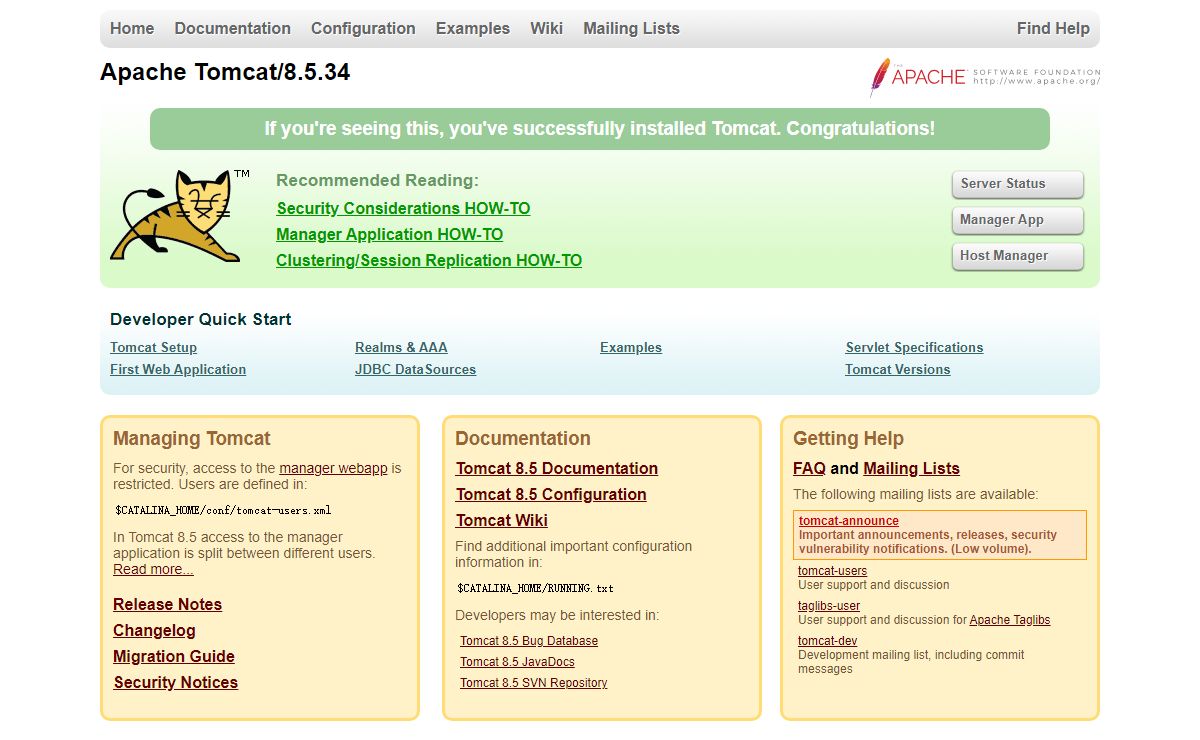Image resolution: width=1200 pixels, height=740 pixels.
Task: Open the Release Notes link
Action: [x=168, y=604]
